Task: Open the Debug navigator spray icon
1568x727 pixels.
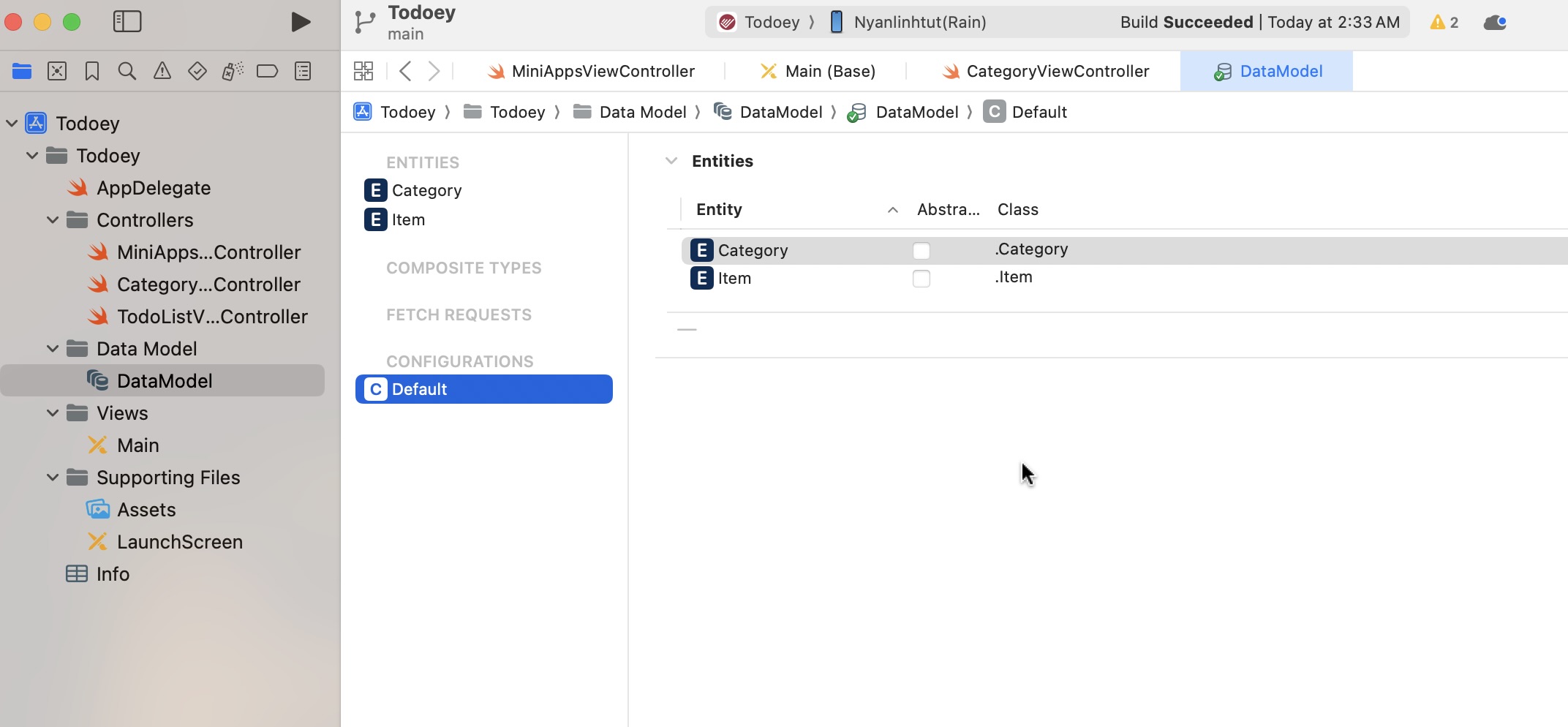Action: click(233, 71)
